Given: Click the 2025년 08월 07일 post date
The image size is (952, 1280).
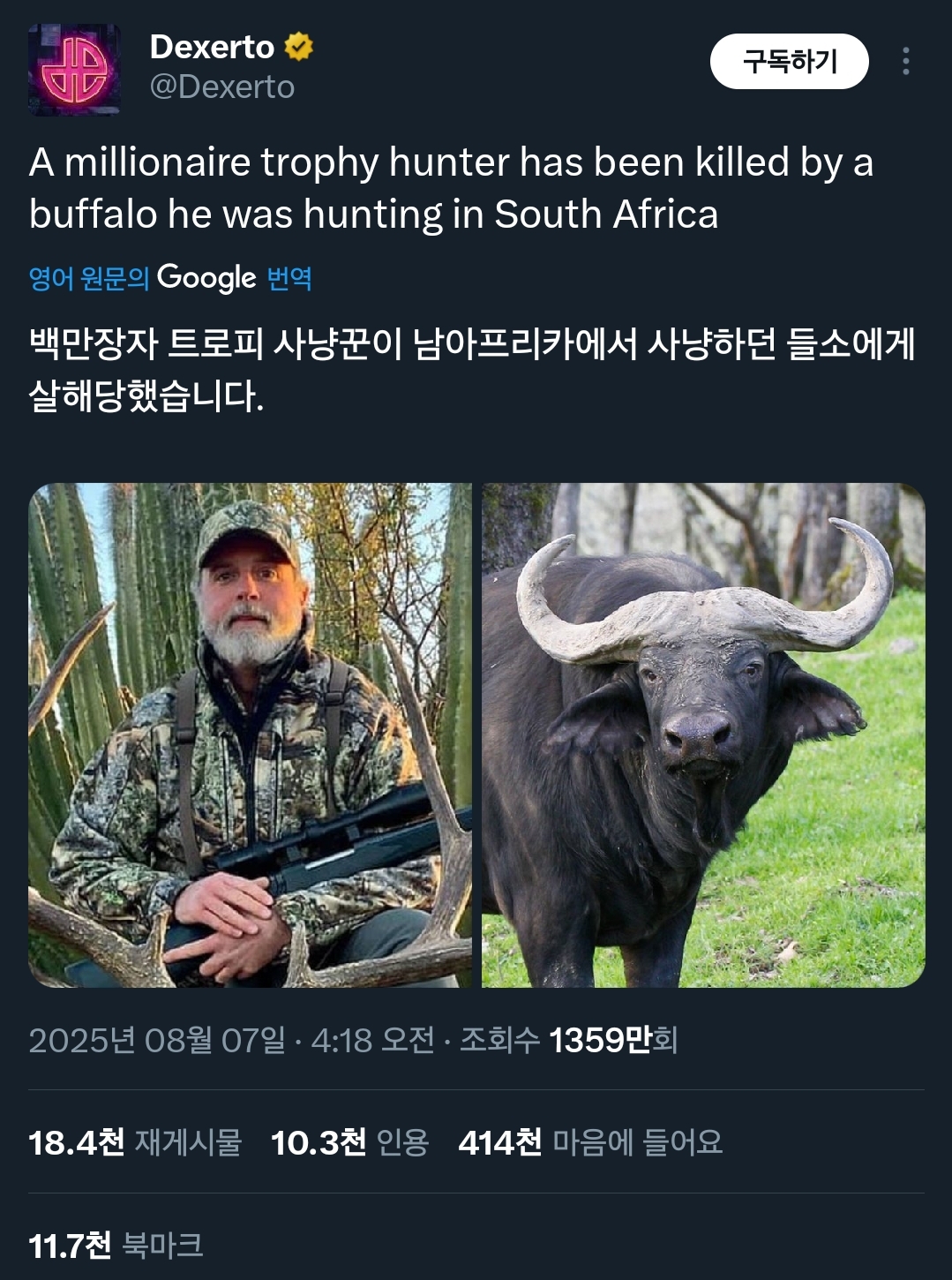Looking at the screenshot, I should pyautogui.click(x=157, y=1040).
